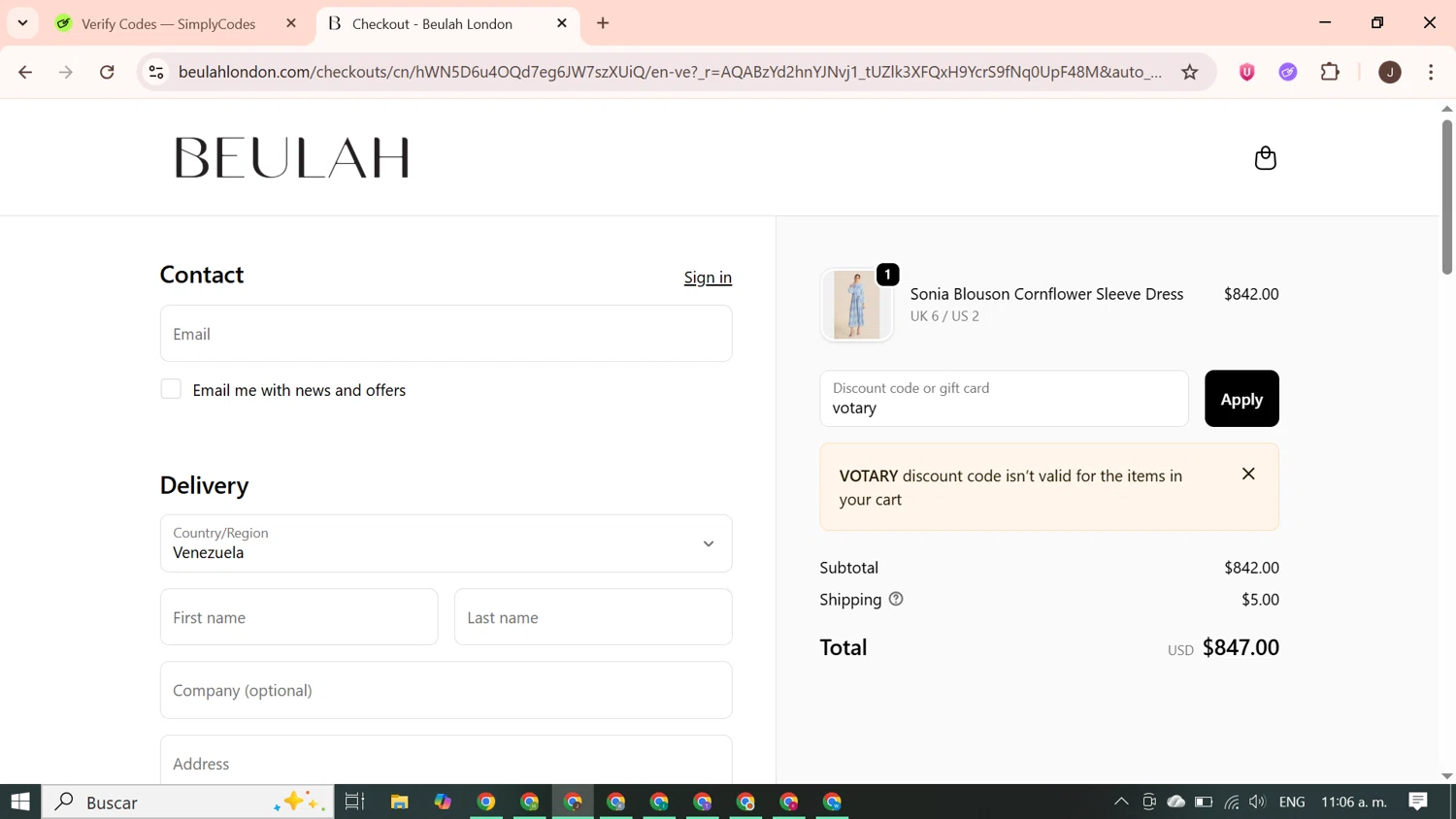This screenshot has width=1456, height=819.
Task: Click the Beulah logo
Action: coord(291,157)
